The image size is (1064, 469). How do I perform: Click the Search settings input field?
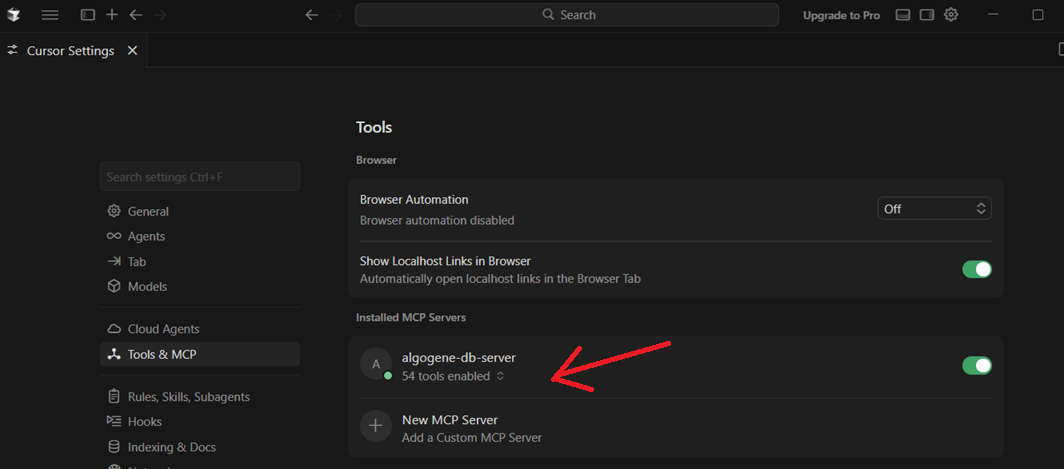click(x=199, y=177)
